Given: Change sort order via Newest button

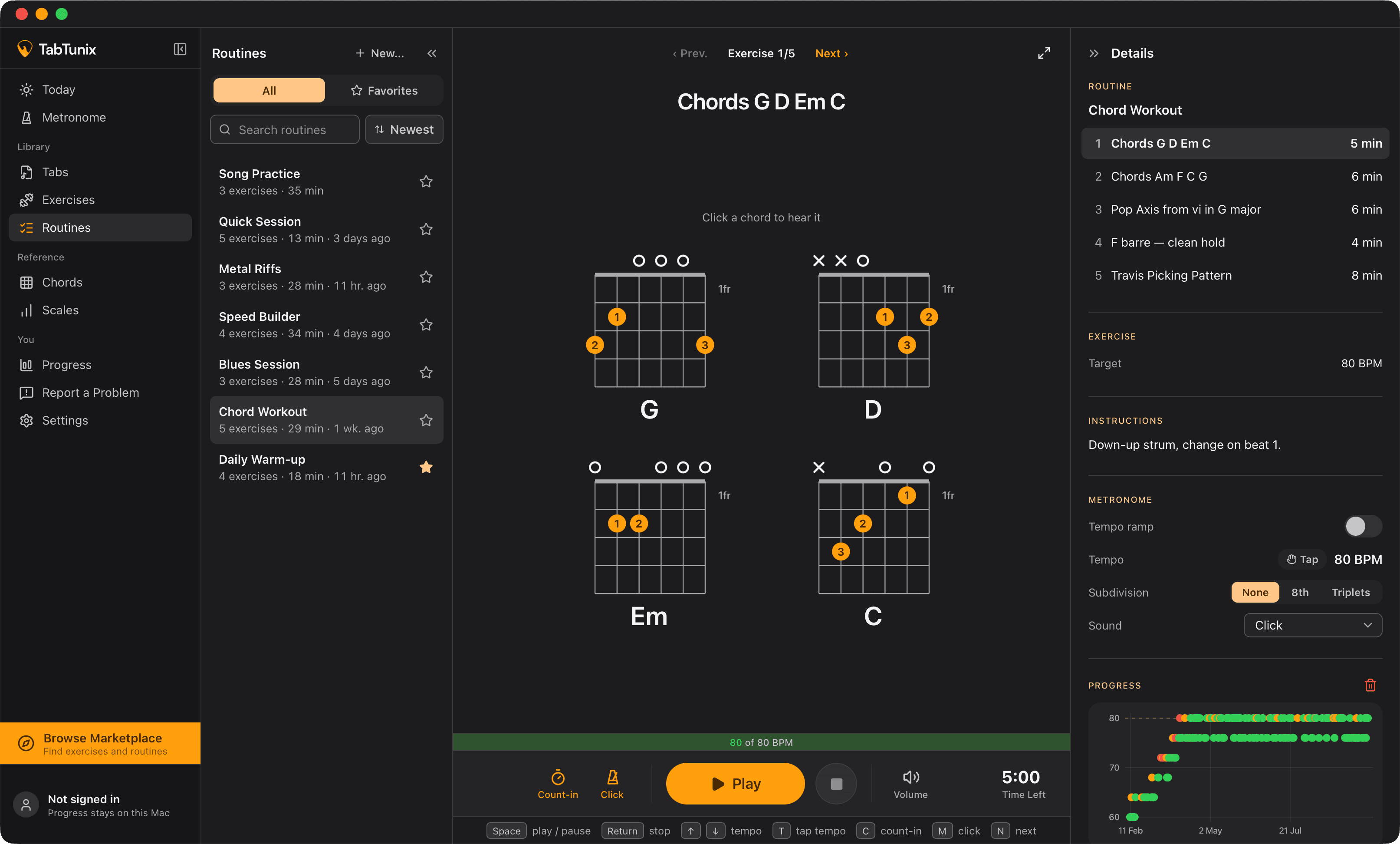Looking at the screenshot, I should pyautogui.click(x=404, y=129).
